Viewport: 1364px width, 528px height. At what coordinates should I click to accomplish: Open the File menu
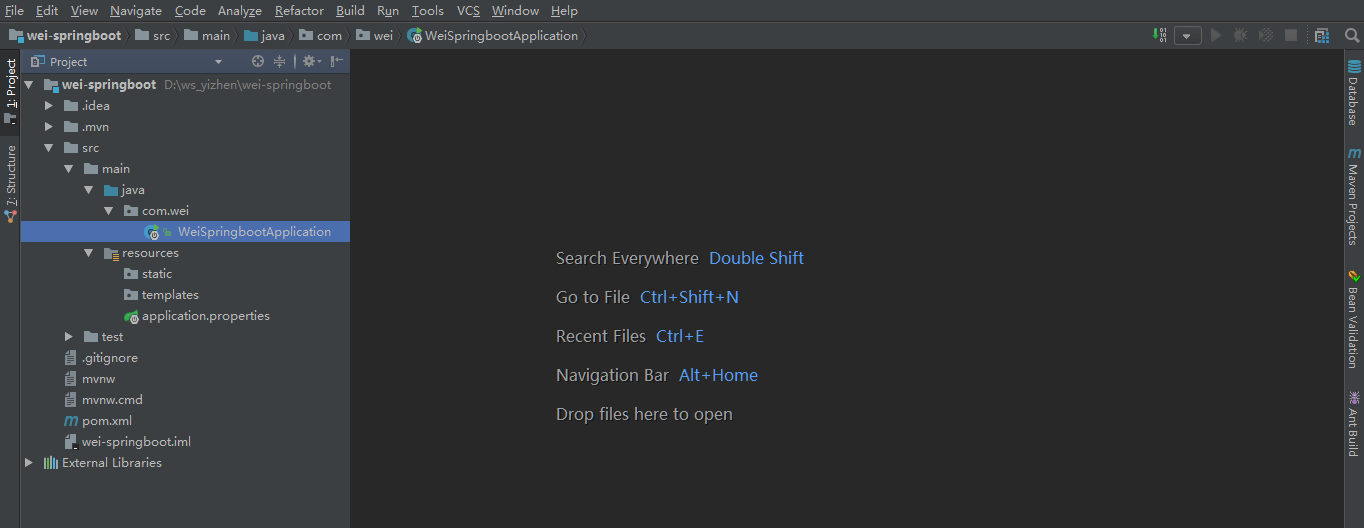pyautogui.click(x=14, y=11)
